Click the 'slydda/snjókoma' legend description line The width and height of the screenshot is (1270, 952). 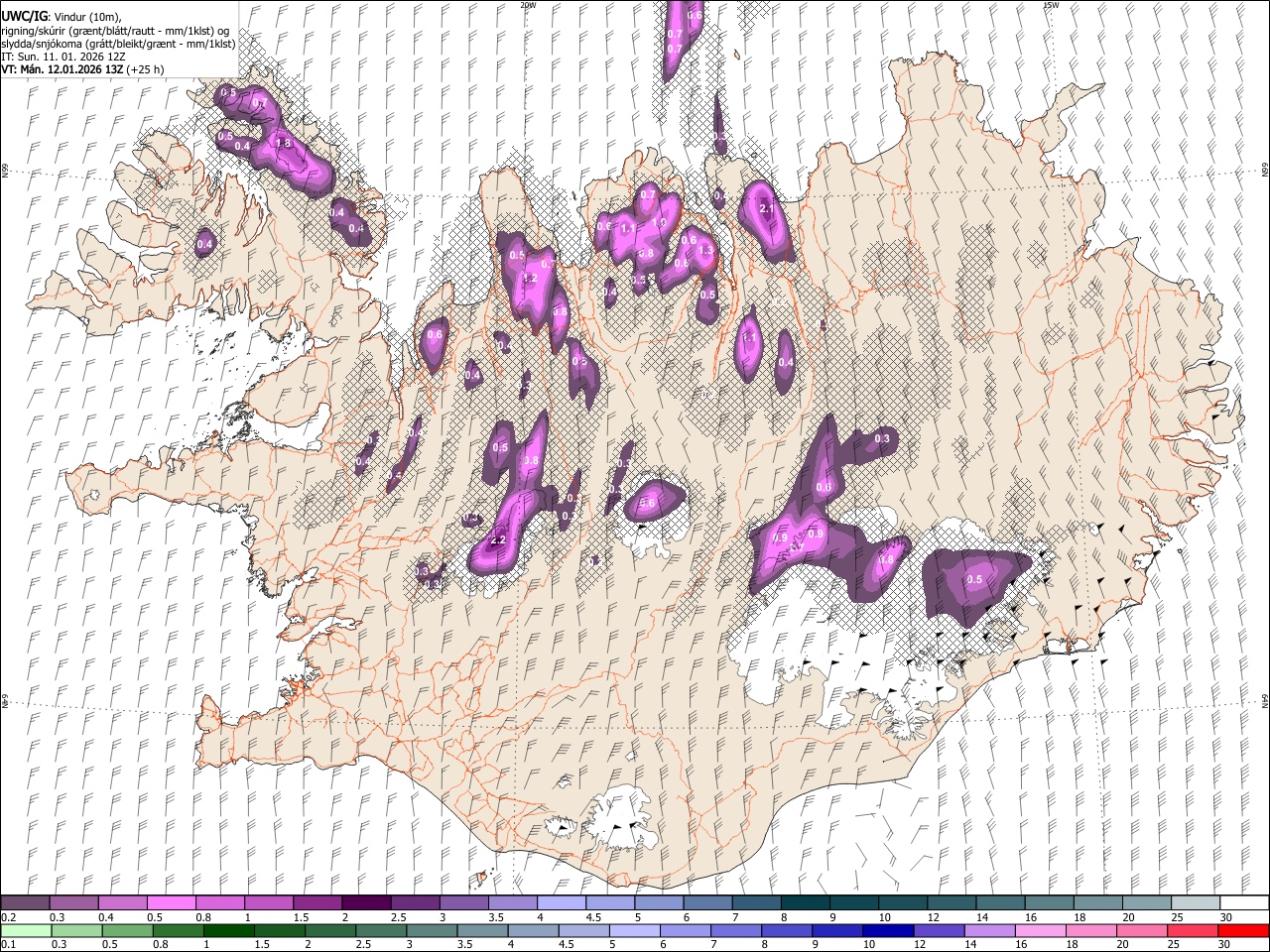coord(119,44)
